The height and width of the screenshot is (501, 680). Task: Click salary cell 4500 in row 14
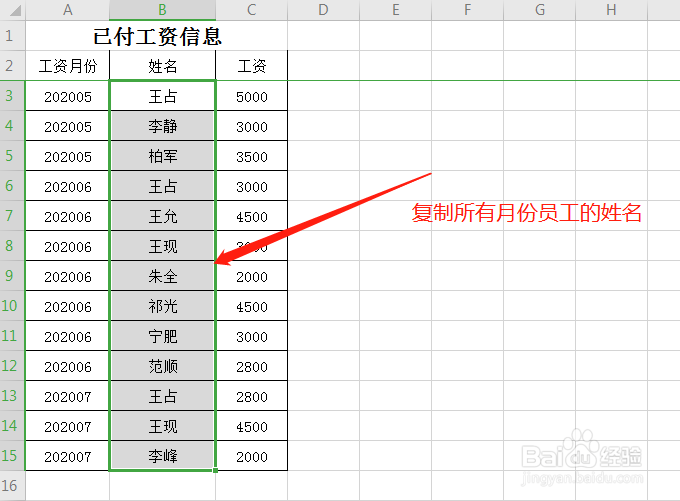click(x=252, y=426)
